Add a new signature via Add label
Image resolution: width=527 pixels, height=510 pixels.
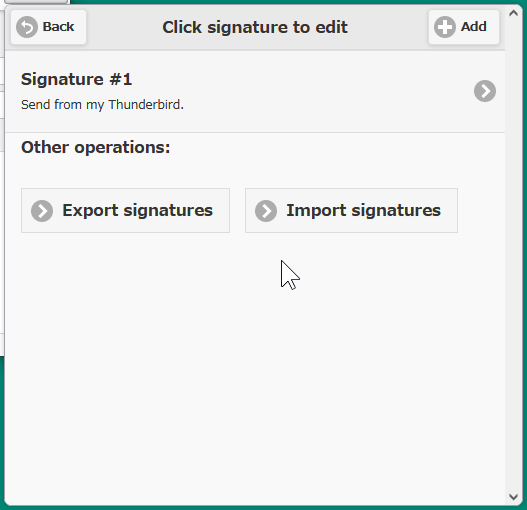[x=474, y=27]
